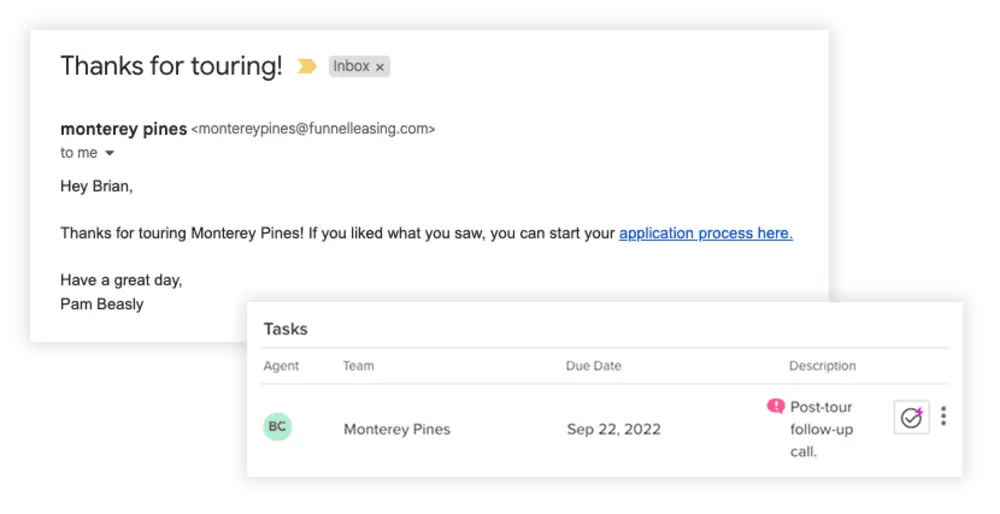Open the 'application process here' link
1000x514 pixels.
pyautogui.click(x=705, y=233)
